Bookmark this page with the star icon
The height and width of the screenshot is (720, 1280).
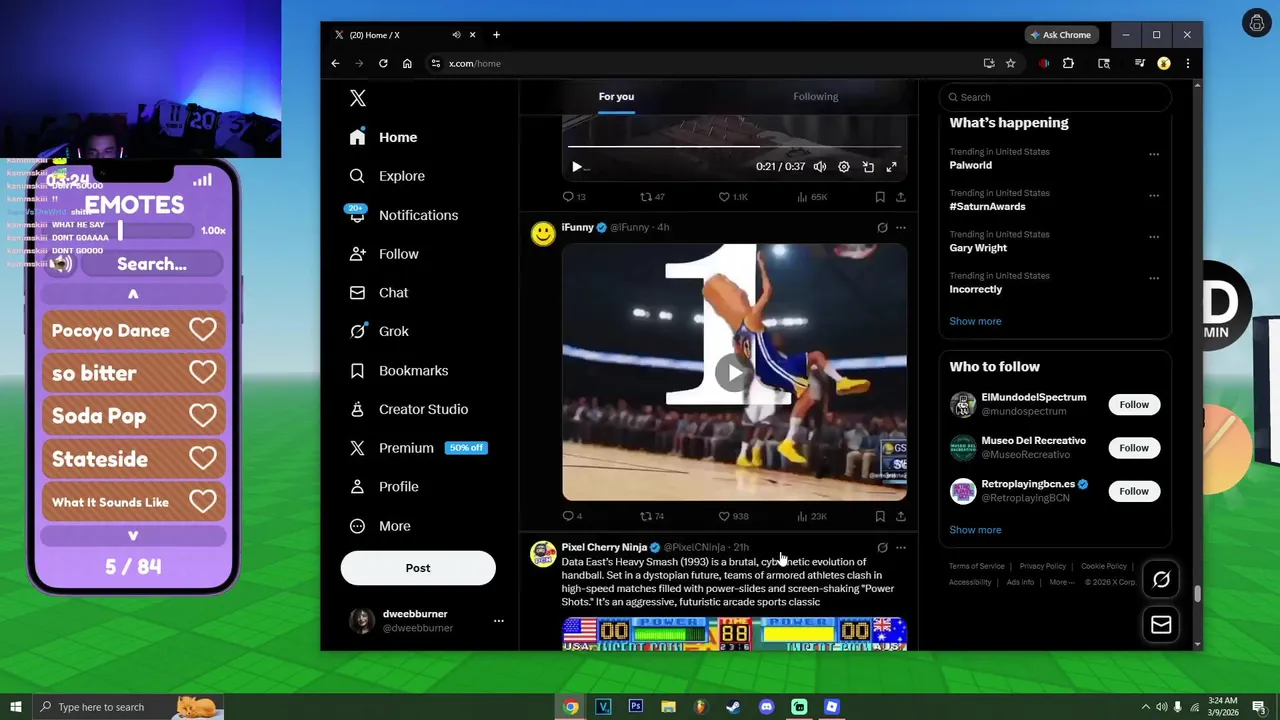click(x=1011, y=63)
